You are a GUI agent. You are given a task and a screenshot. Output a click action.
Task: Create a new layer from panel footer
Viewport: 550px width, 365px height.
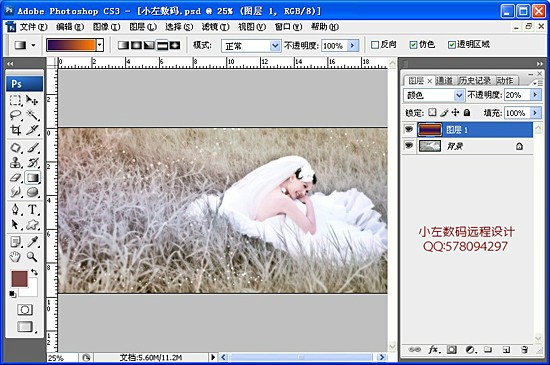click(x=506, y=350)
